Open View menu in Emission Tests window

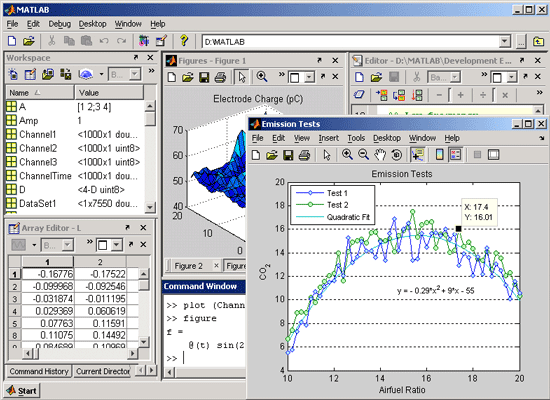pyautogui.click(x=302, y=138)
